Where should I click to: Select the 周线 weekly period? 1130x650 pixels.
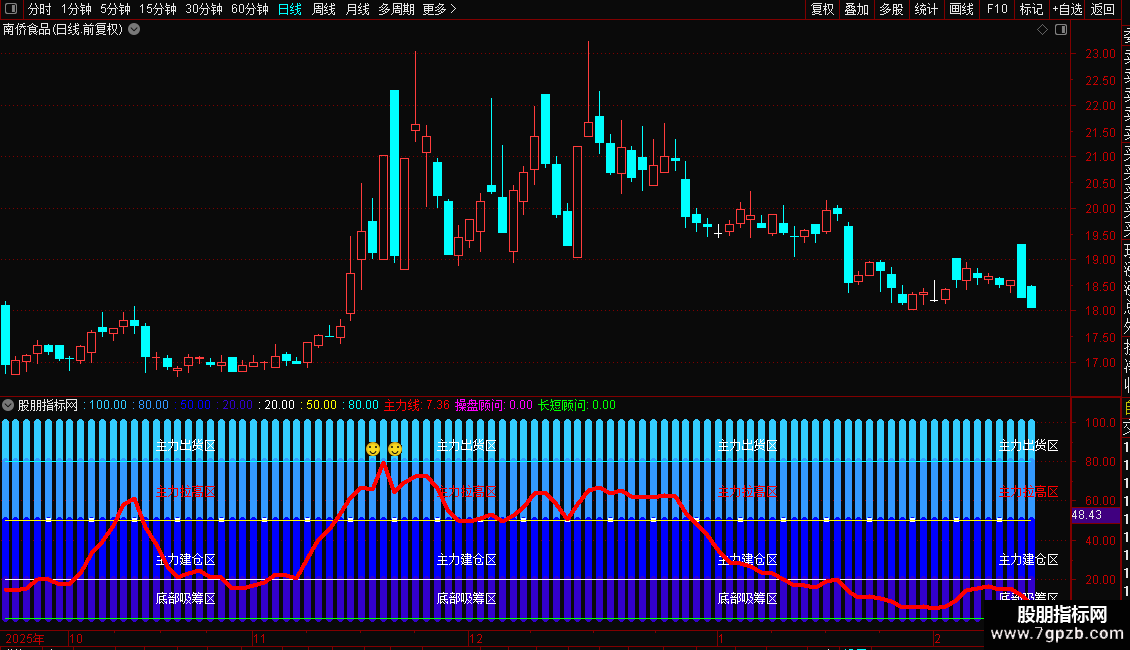tap(324, 9)
